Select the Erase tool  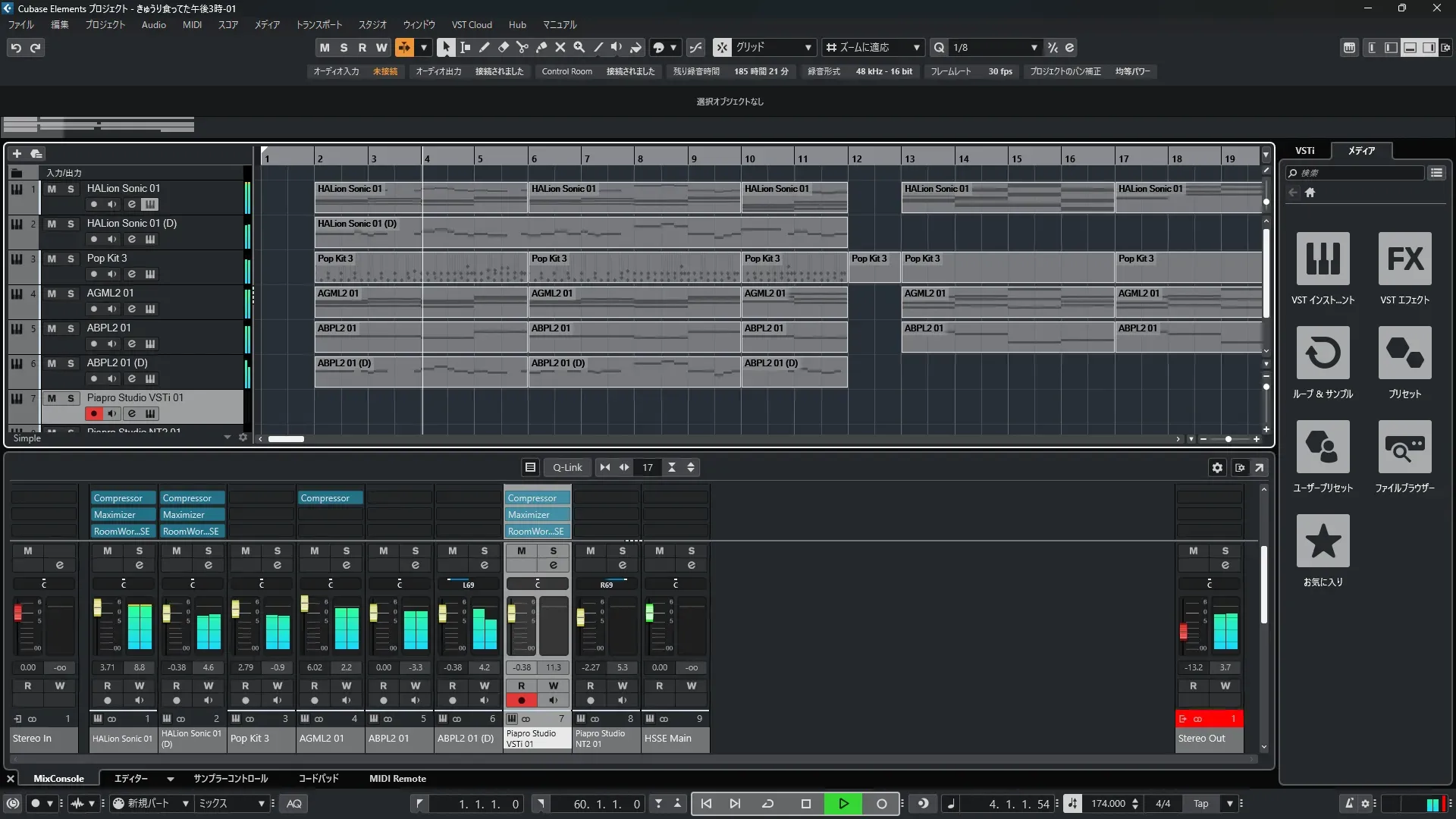[503, 47]
